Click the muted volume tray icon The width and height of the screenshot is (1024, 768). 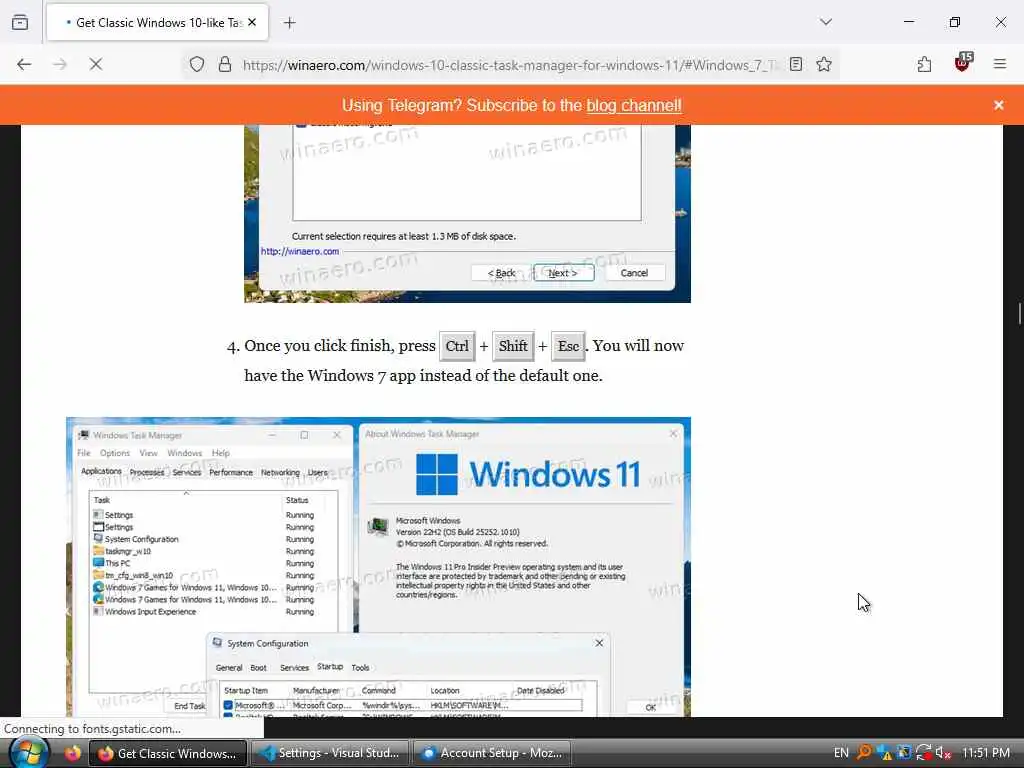tap(943, 753)
